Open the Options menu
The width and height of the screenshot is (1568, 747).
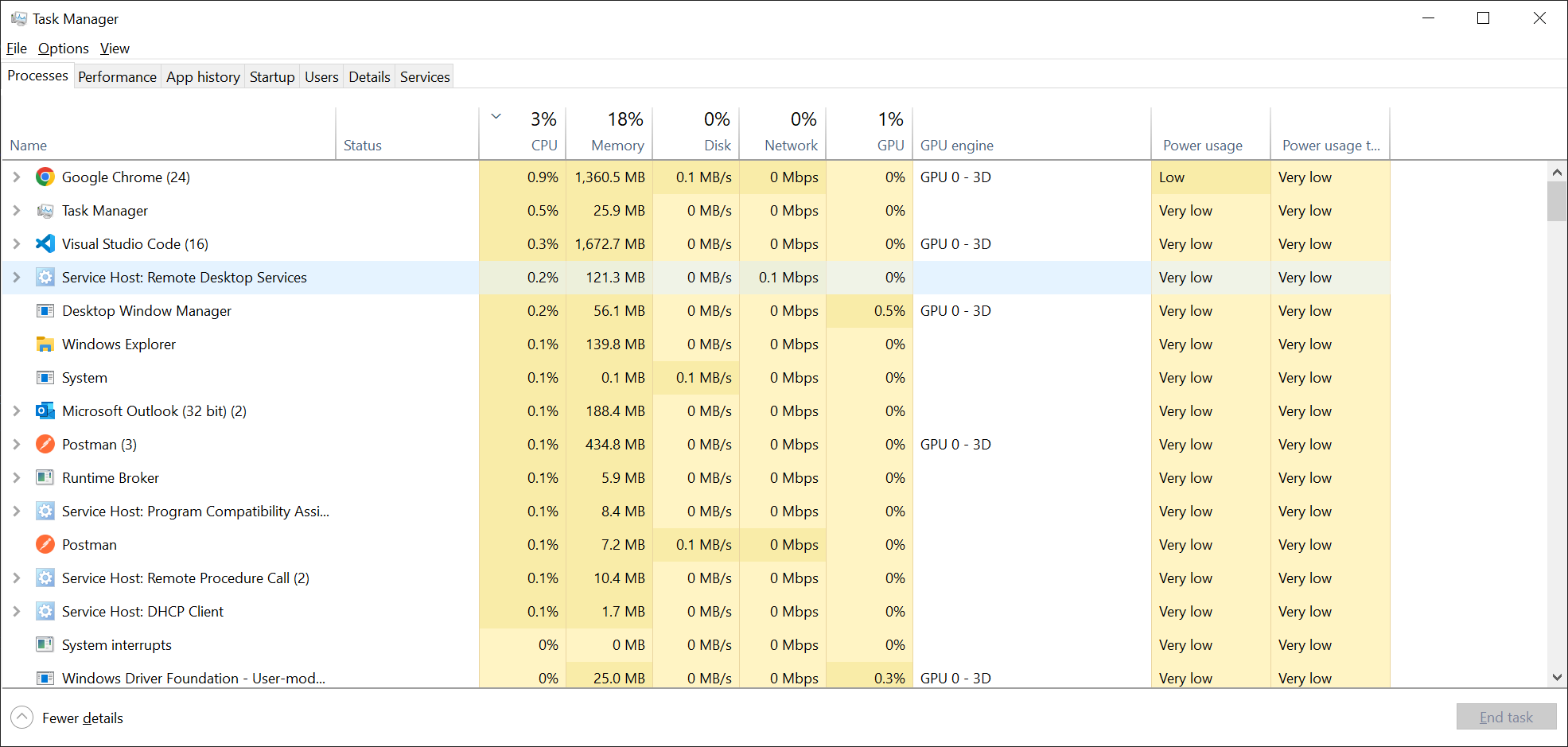click(x=64, y=49)
